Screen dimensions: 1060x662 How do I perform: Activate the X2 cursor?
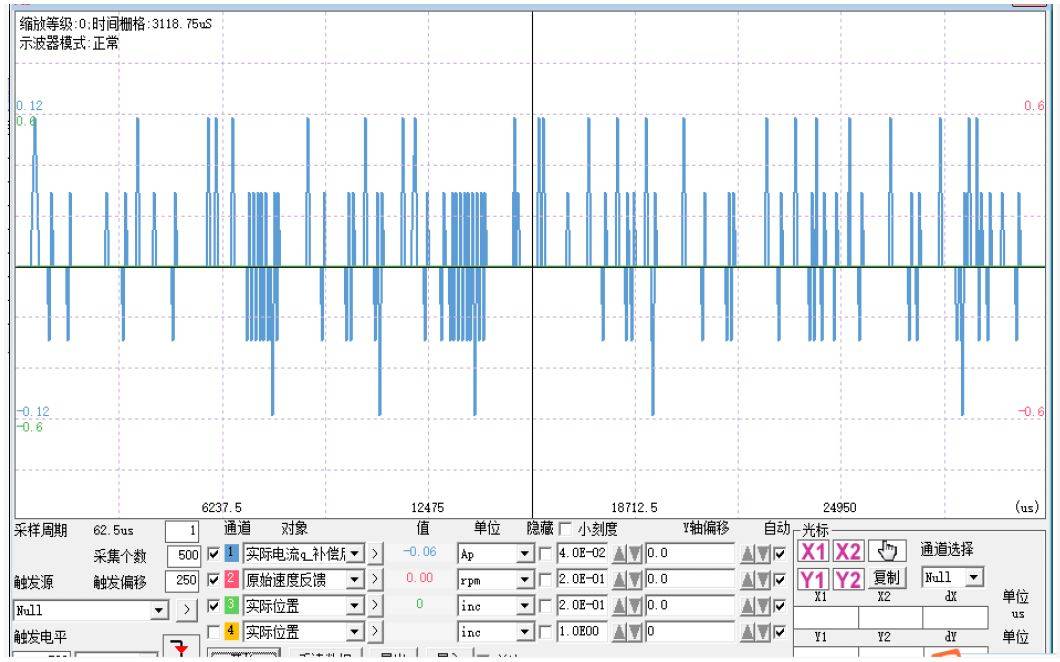848,552
